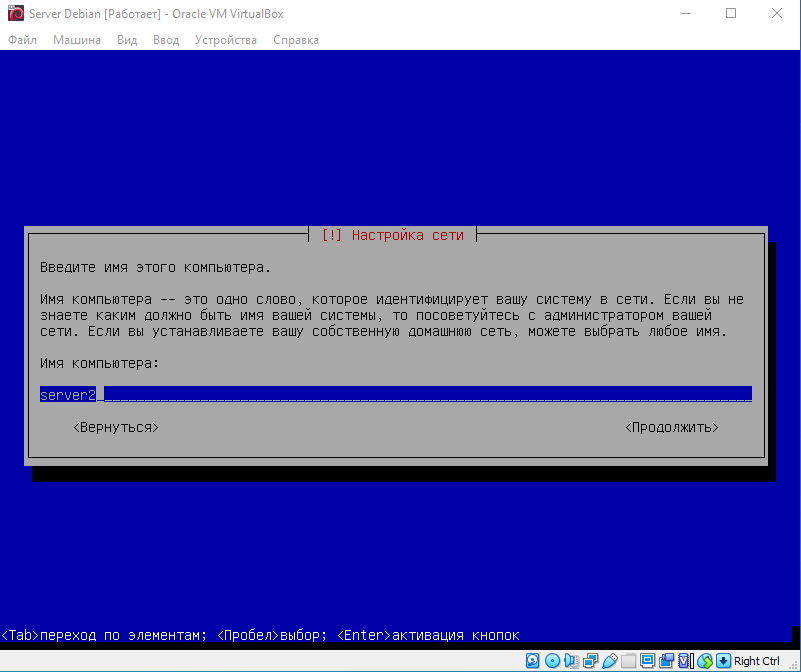Click the shared folders status icon

coord(628,661)
